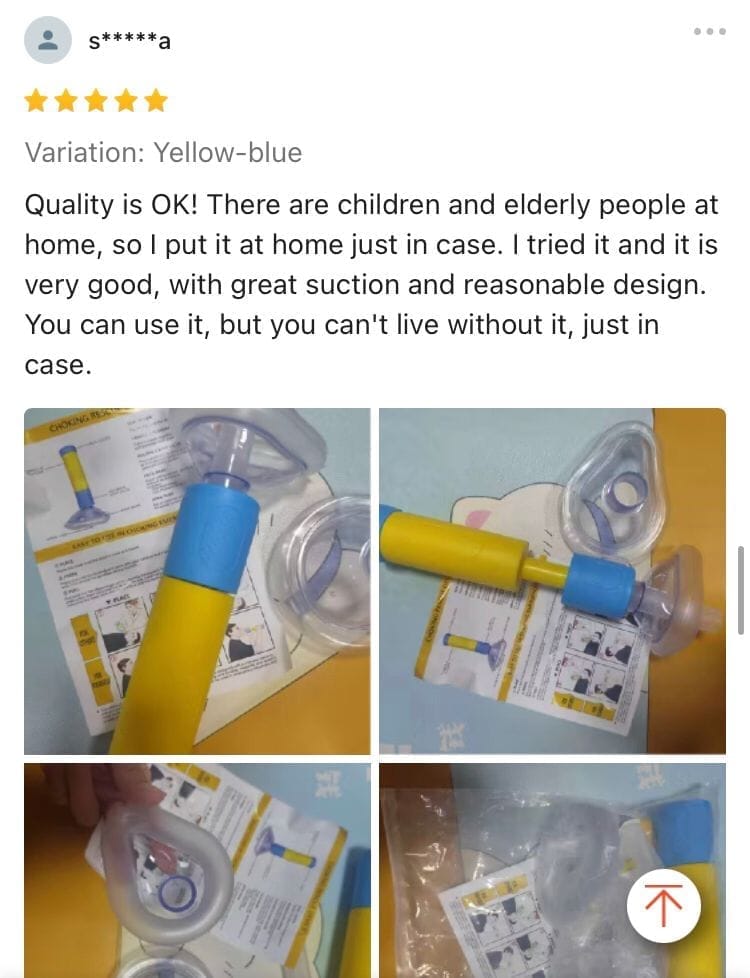Select the second rating star

point(66,100)
